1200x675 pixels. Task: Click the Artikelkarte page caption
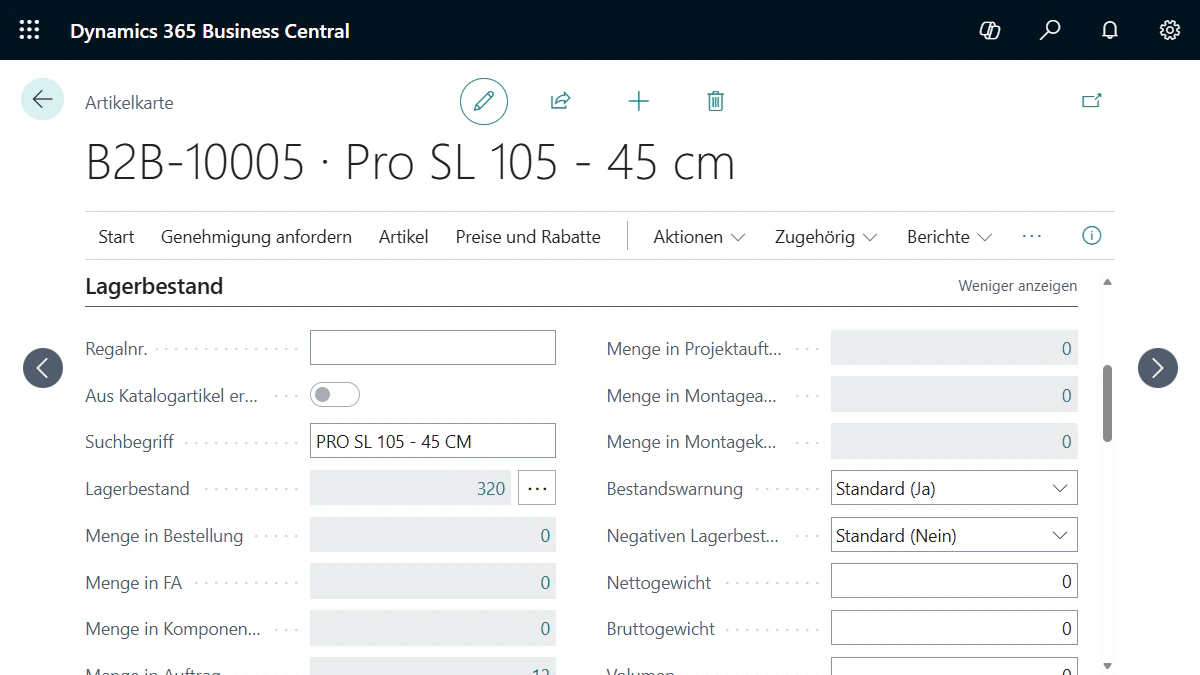click(129, 103)
